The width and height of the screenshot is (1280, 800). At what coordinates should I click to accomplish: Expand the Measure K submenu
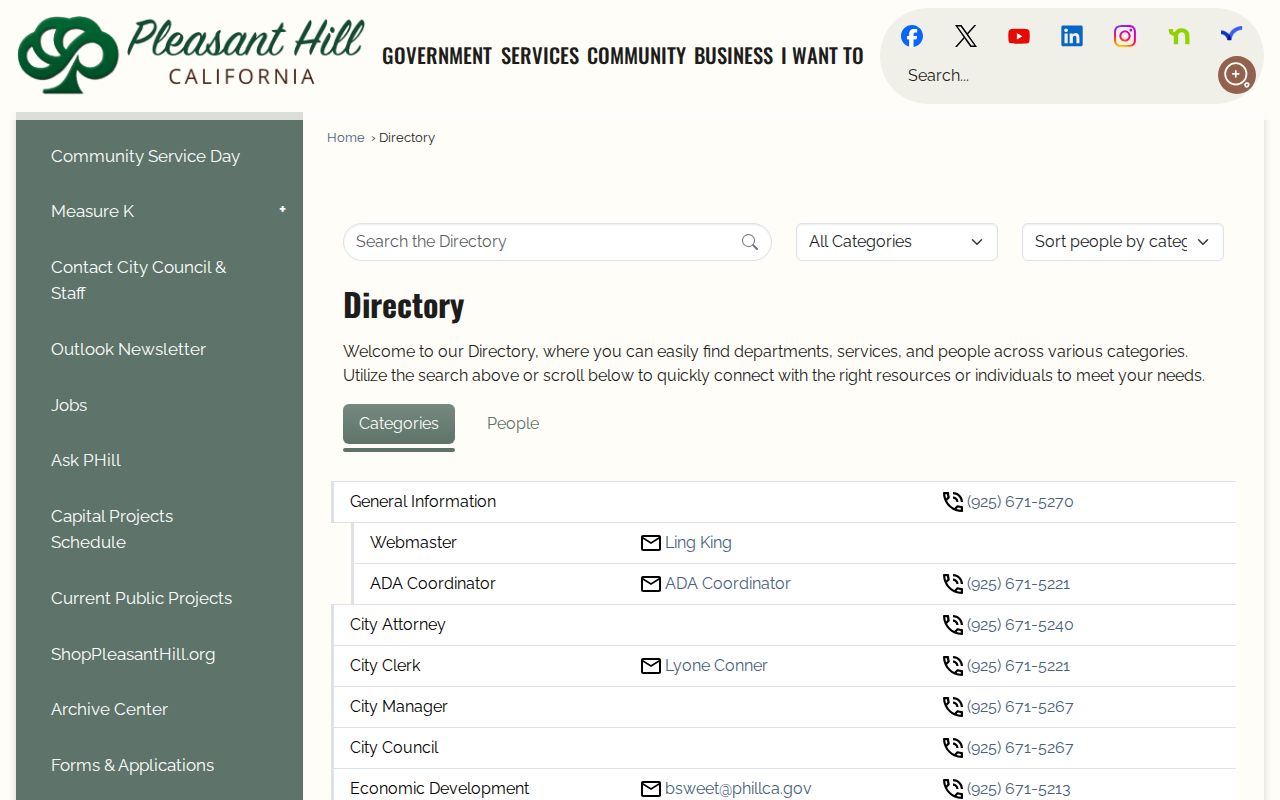[283, 210]
